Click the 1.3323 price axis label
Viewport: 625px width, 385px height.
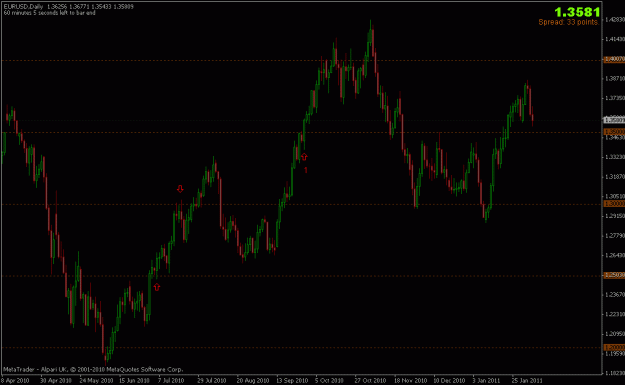click(615, 157)
